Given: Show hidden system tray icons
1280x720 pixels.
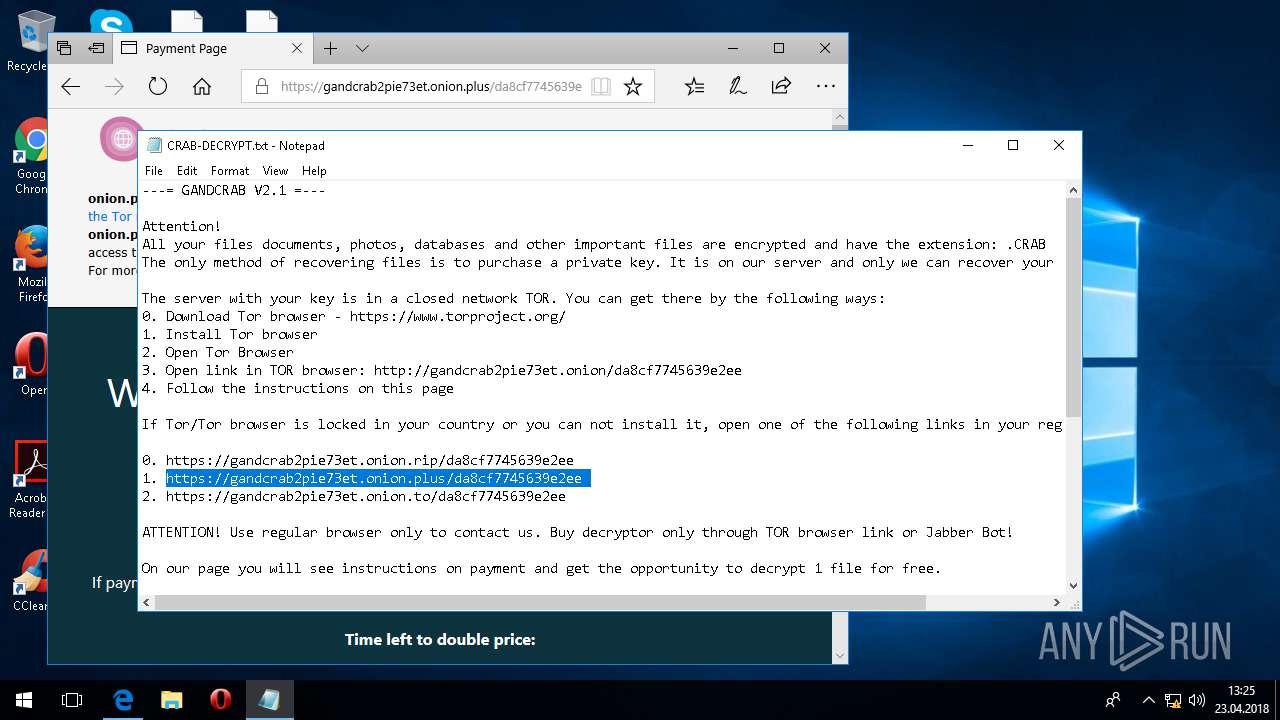Looking at the screenshot, I should click(1149, 700).
